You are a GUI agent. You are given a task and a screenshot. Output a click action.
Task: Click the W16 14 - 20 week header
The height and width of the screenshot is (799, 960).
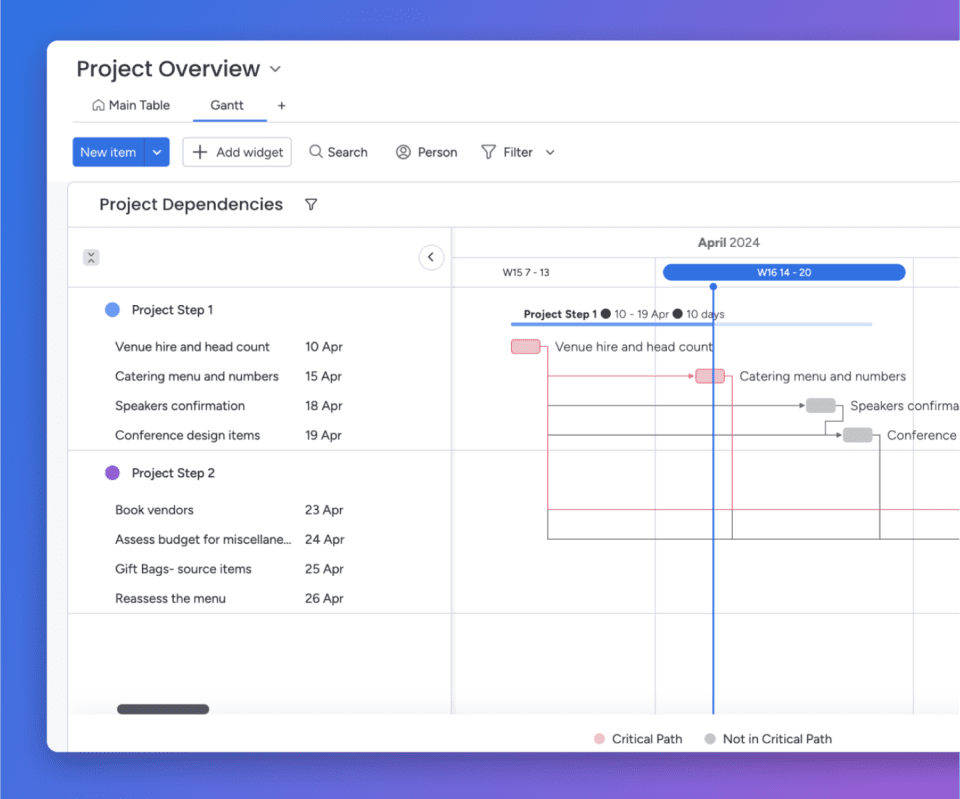[x=784, y=272]
